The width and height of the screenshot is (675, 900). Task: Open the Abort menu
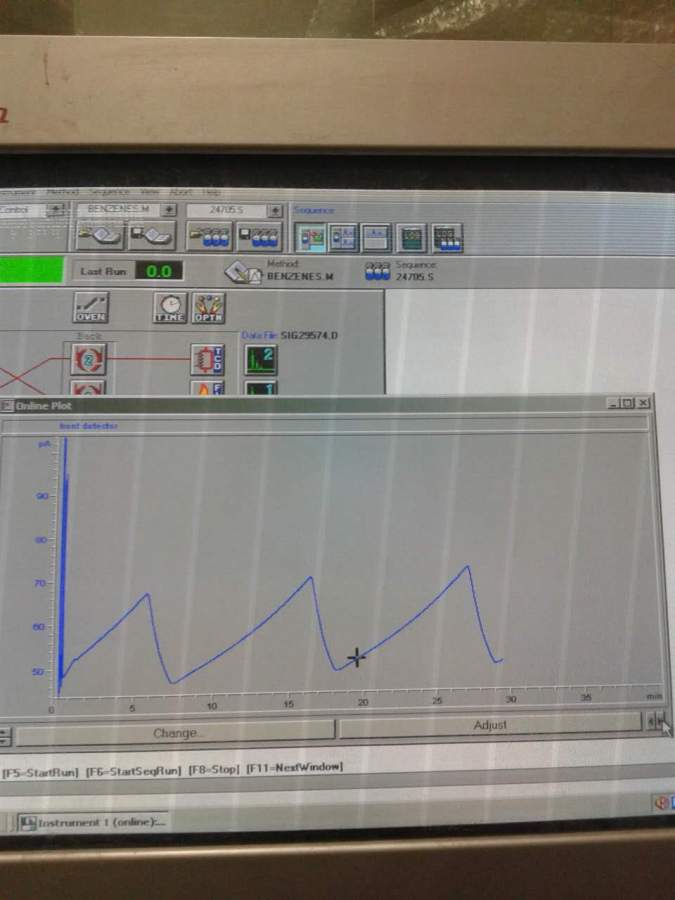[x=181, y=192]
